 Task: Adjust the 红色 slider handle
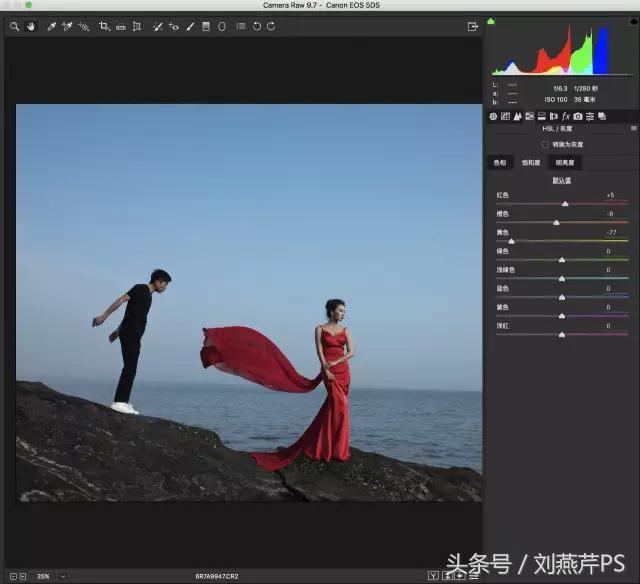[565, 203]
